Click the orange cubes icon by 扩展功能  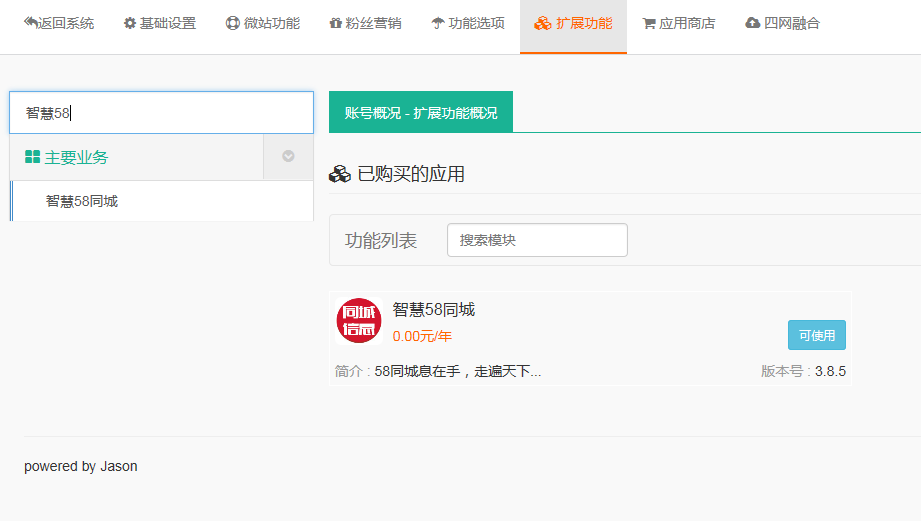pyautogui.click(x=543, y=23)
